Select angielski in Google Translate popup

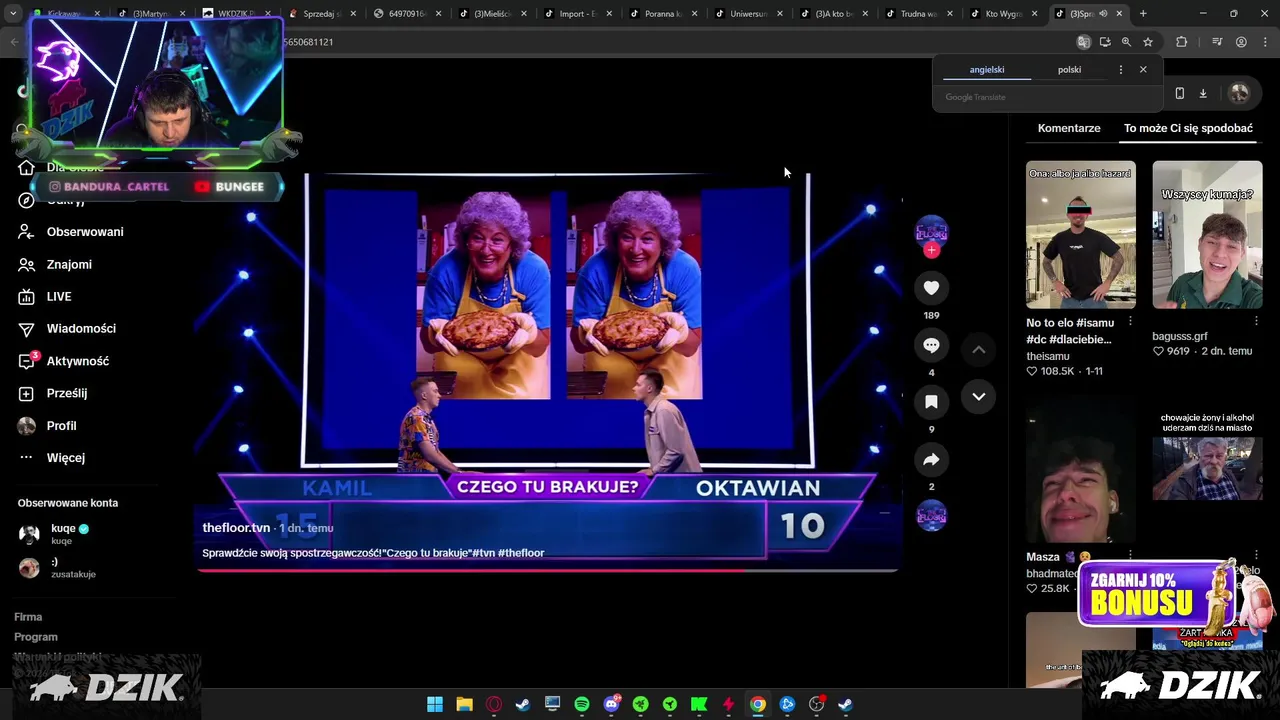[x=987, y=70]
